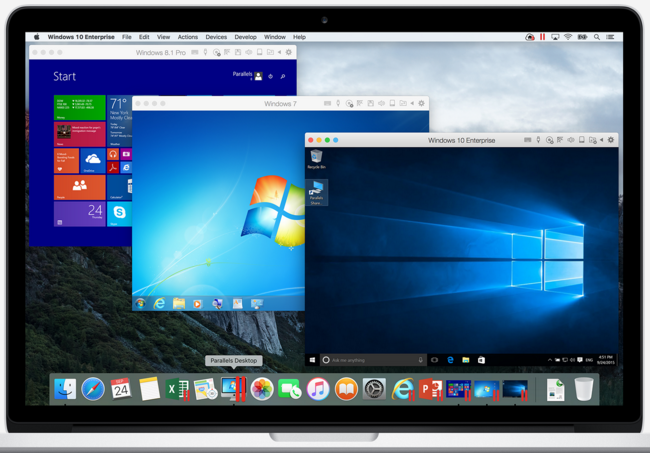Switch to Windows 7 VM thumbnail in Dock
The height and width of the screenshot is (453, 650).
[487, 390]
